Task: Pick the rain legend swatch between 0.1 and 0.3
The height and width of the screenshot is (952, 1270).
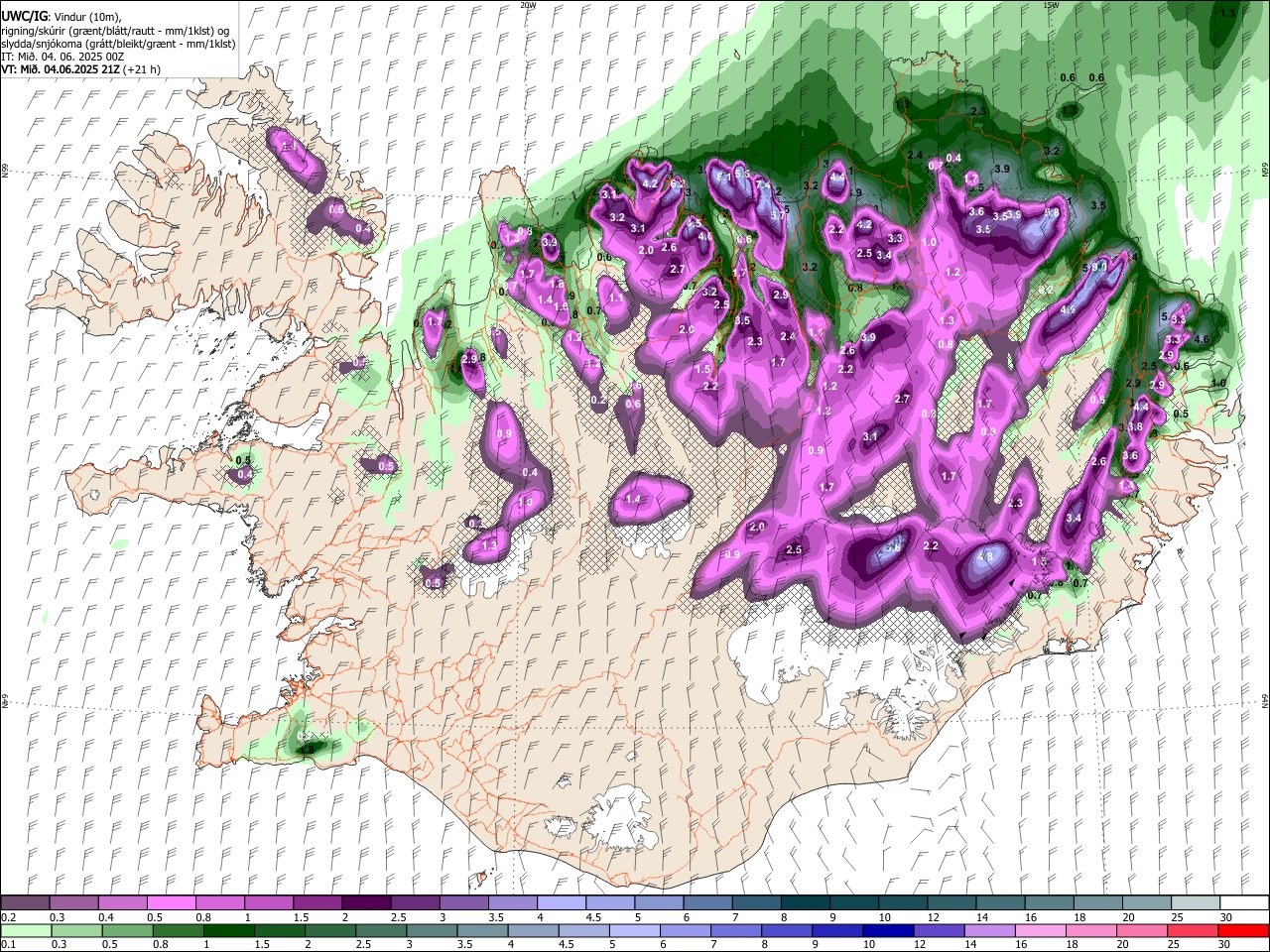Action: pos(25,930)
